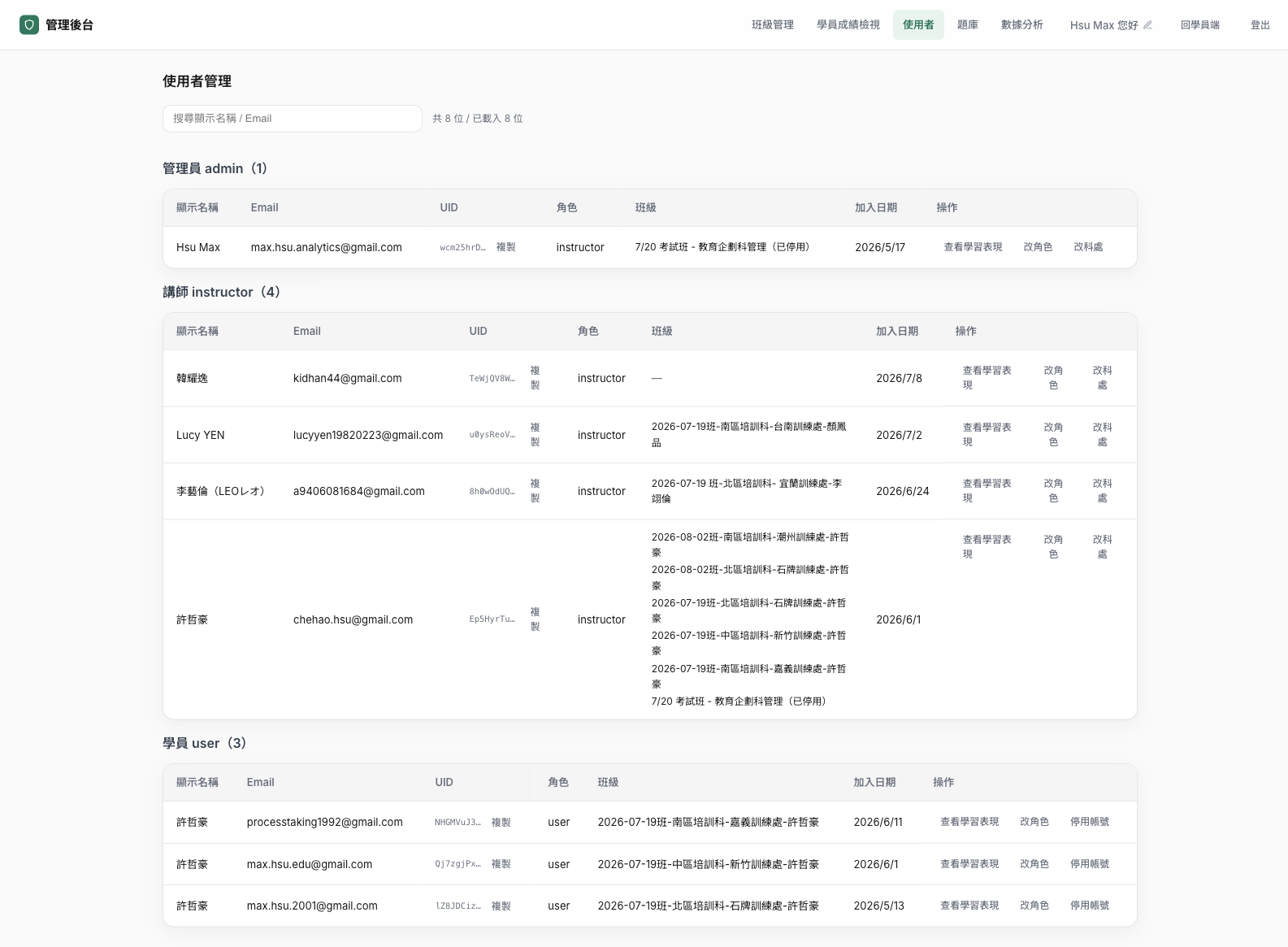
Task: Click 改角色 for 李藝倫（LEOレオ）
Action: [x=1053, y=491]
